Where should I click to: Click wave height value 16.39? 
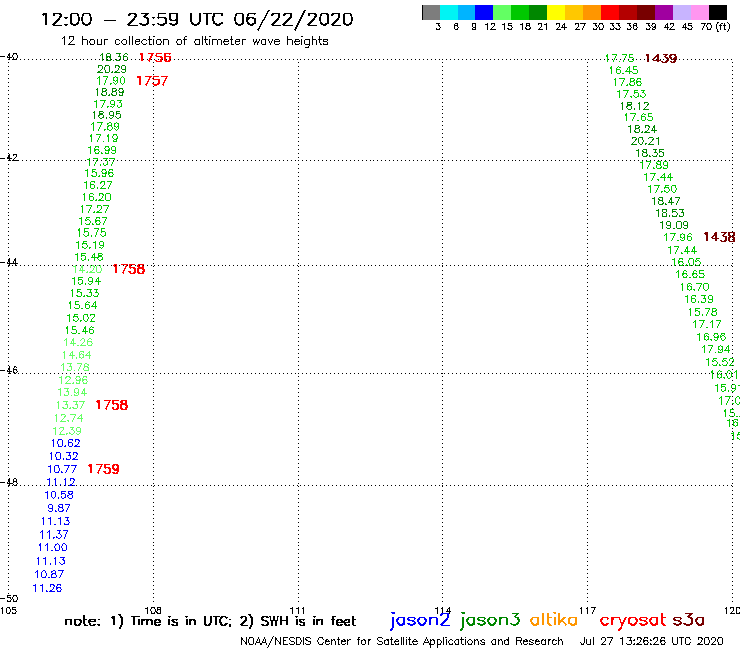699,299
